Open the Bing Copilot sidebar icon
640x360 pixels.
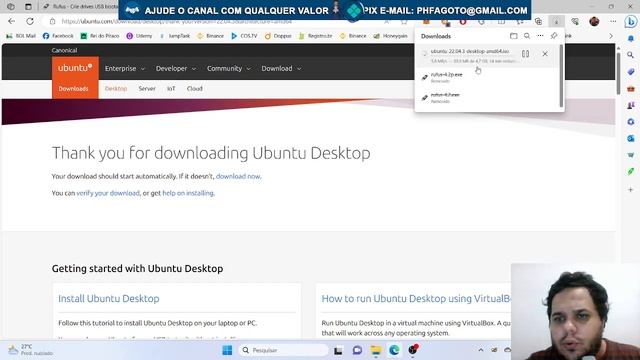(x=631, y=21)
